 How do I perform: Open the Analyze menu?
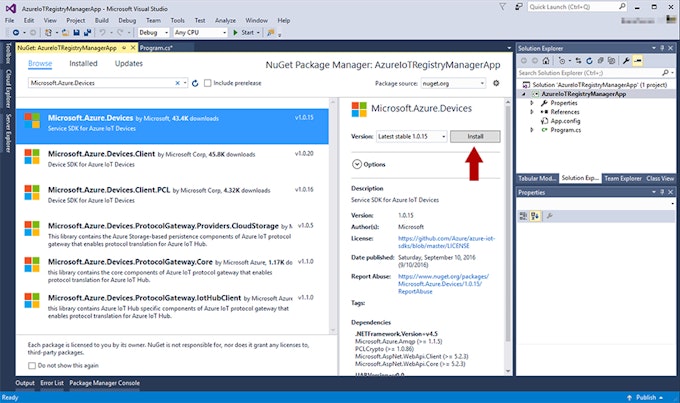coord(226,20)
